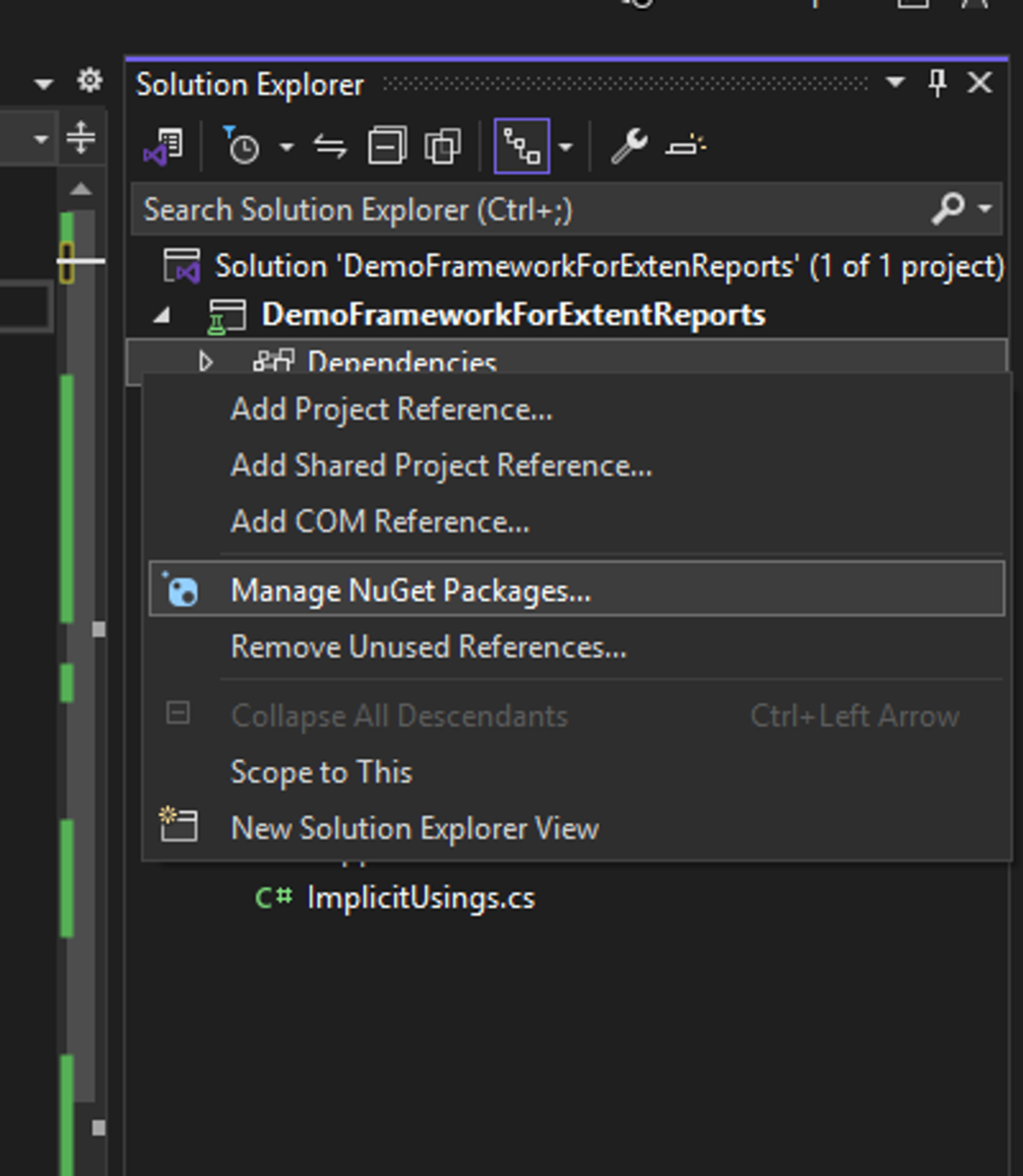The width and height of the screenshot is (1023, 1176).
Task: Click Preview Selected Items icon
Action: (685, 145)
